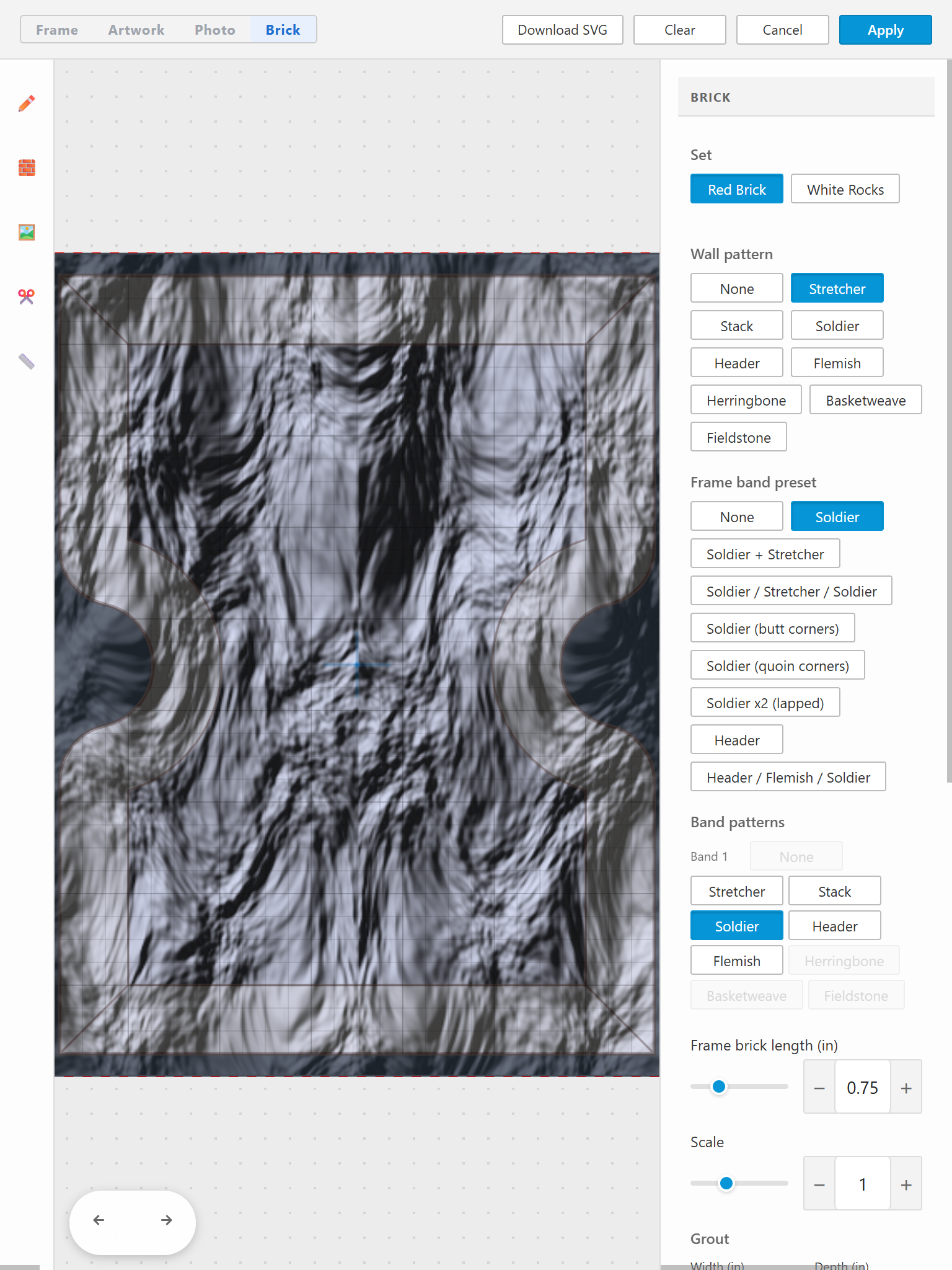
Task: Click the redo forward arrow
Action: tap(167, 1220)
